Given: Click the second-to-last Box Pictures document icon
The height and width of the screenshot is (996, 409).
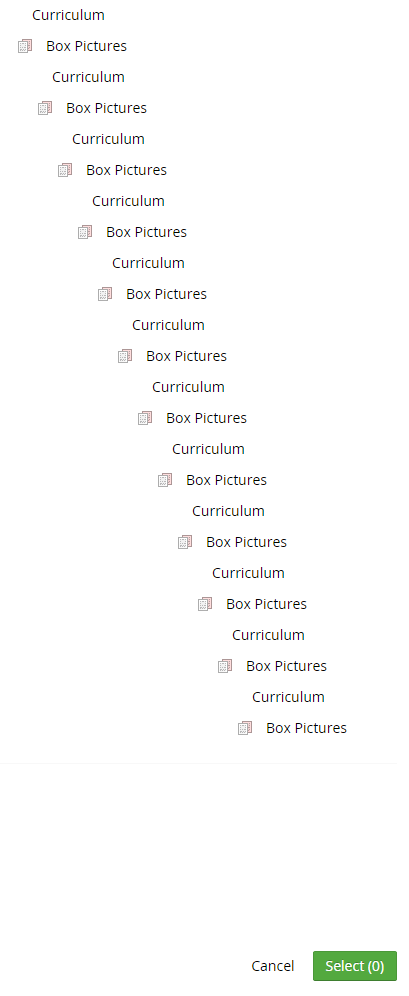Looking at the screenshot, I should [225, 666].
